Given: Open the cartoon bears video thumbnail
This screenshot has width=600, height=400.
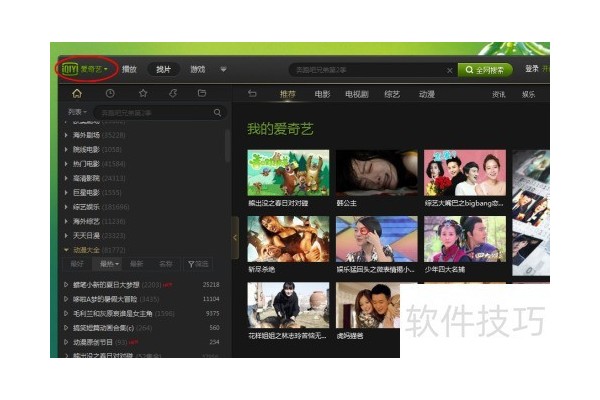Looking at the screenshot, I should [x=288, y=173].
